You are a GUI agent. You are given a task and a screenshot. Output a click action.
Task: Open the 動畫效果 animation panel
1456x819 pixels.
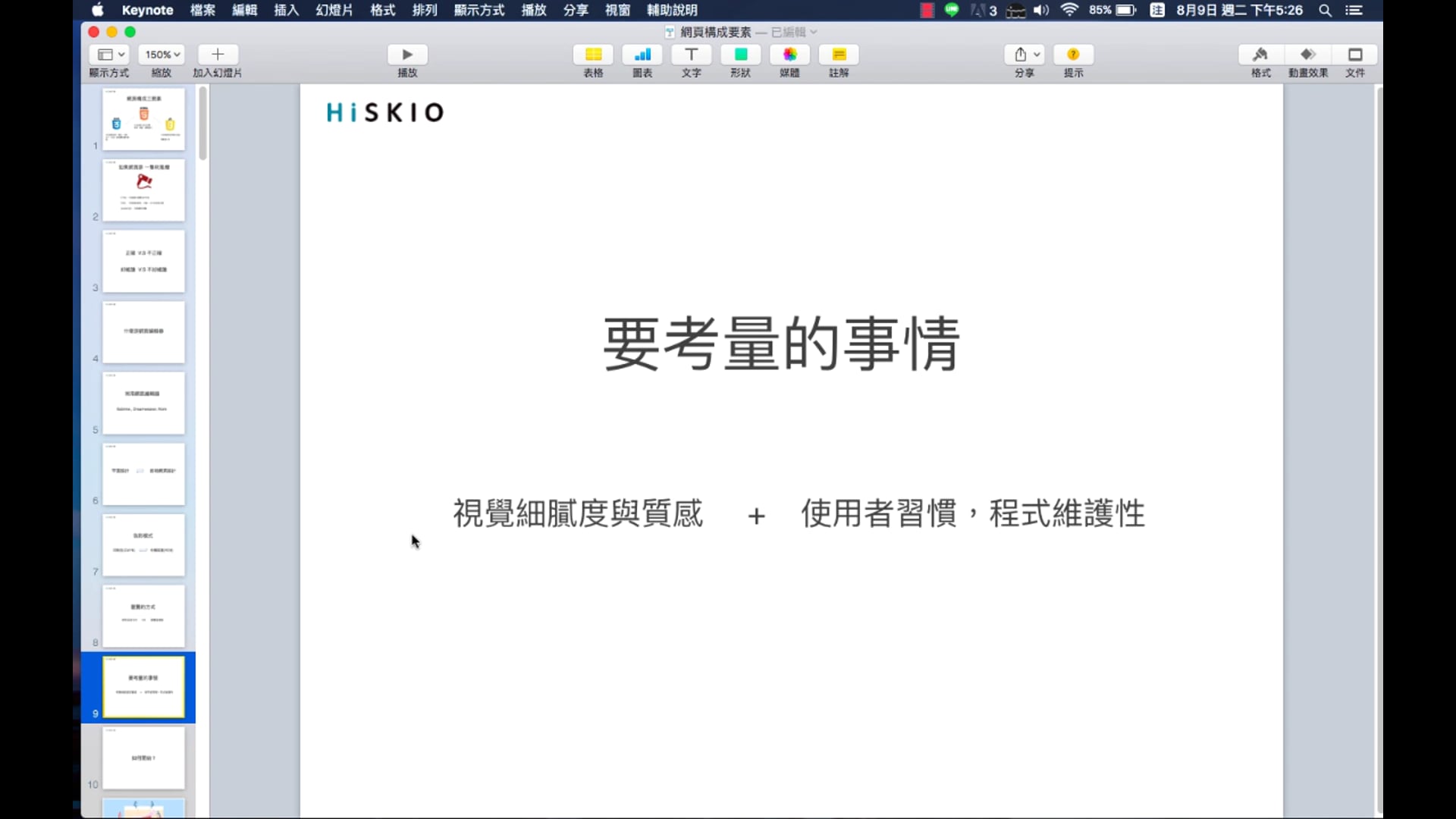1308,61
